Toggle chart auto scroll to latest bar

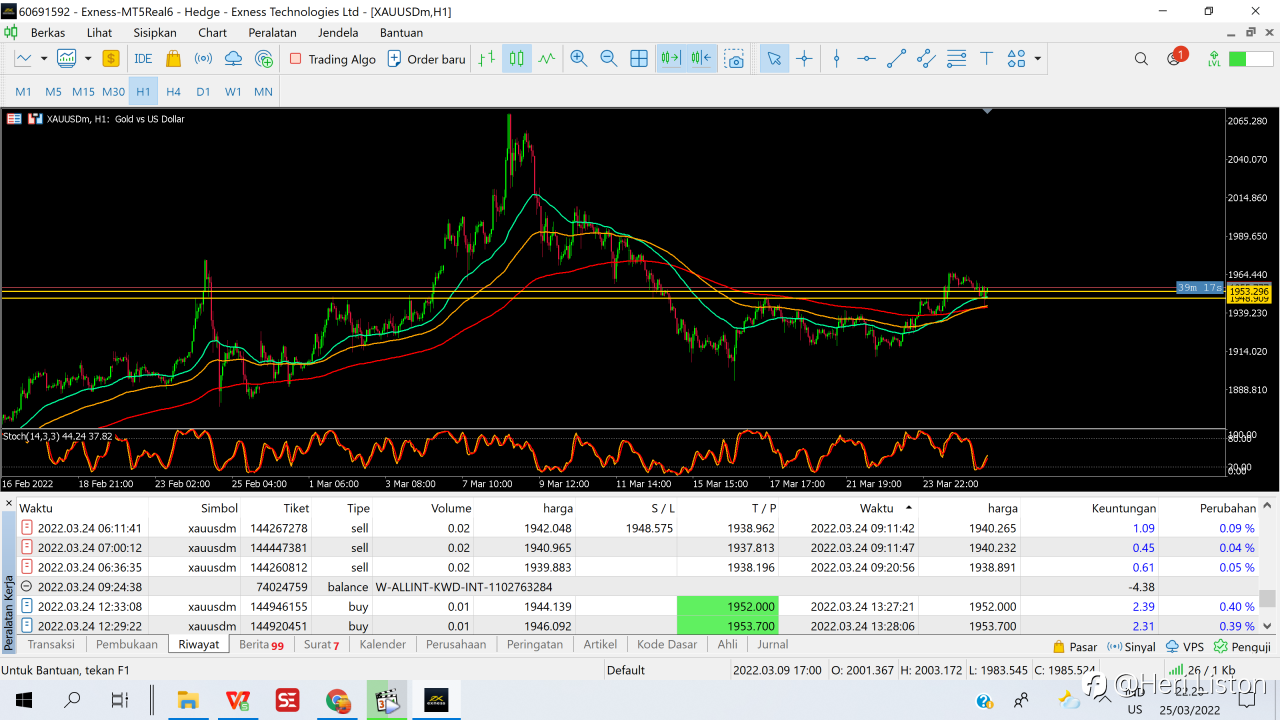click(670, 59)
